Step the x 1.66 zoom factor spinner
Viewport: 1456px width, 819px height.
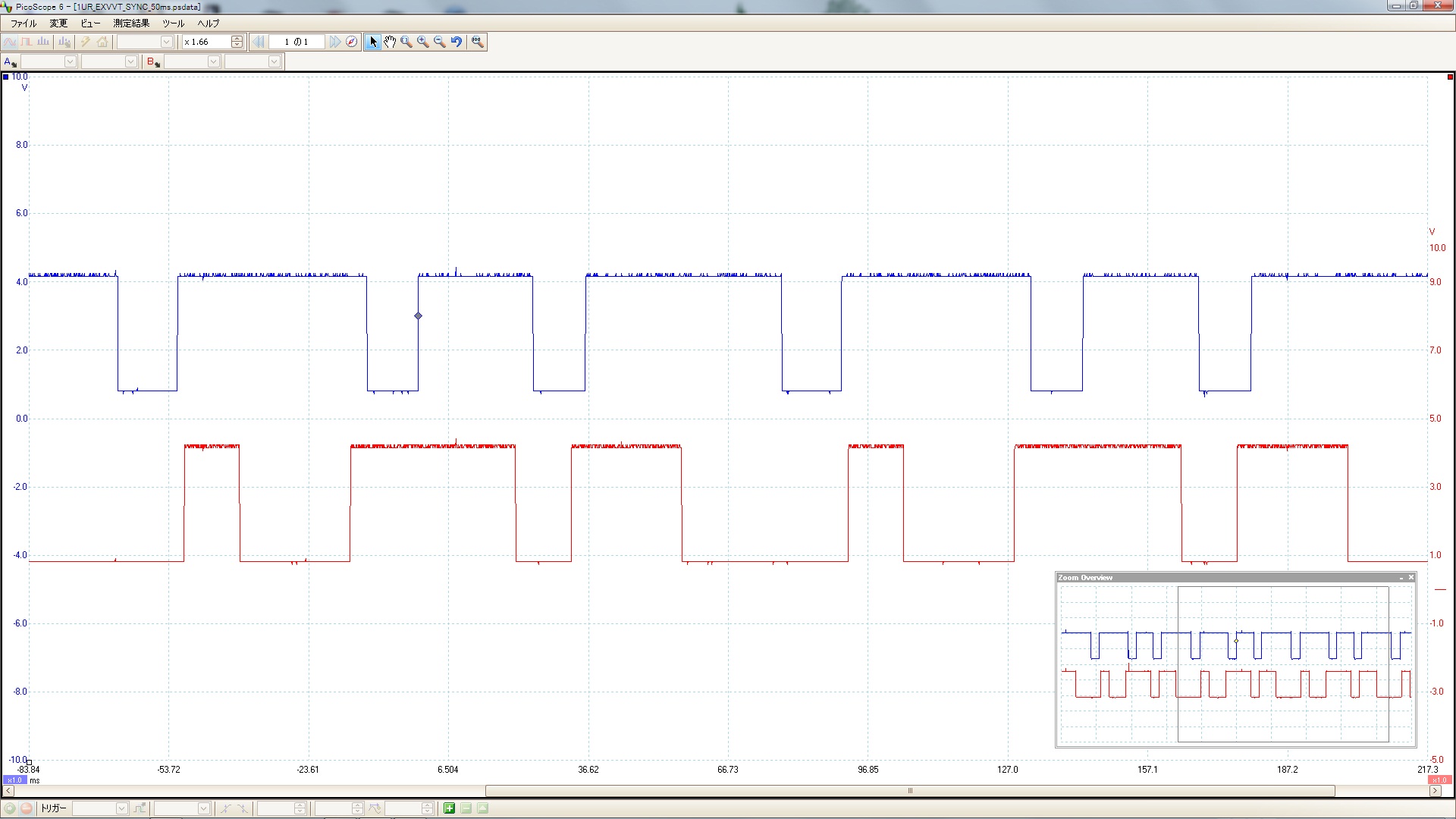pos(237,42)
